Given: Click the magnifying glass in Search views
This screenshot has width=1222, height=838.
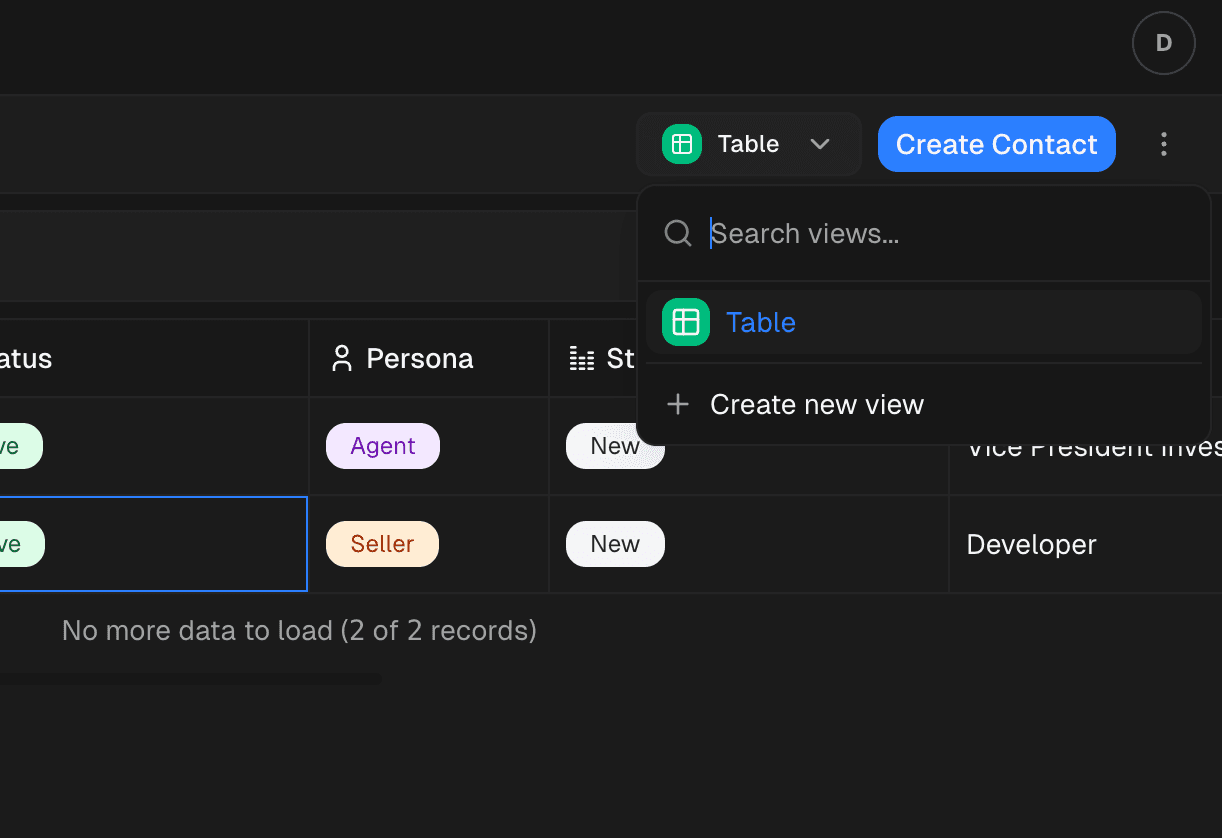Looking at the screenshot, I should pos(677,233).
